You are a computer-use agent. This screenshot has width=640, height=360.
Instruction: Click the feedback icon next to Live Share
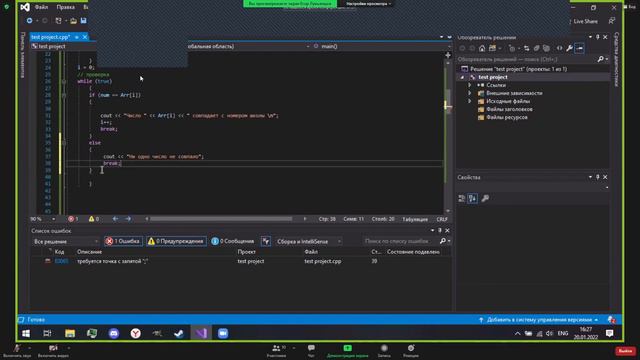pyautogui.click(x=612, y=21)
